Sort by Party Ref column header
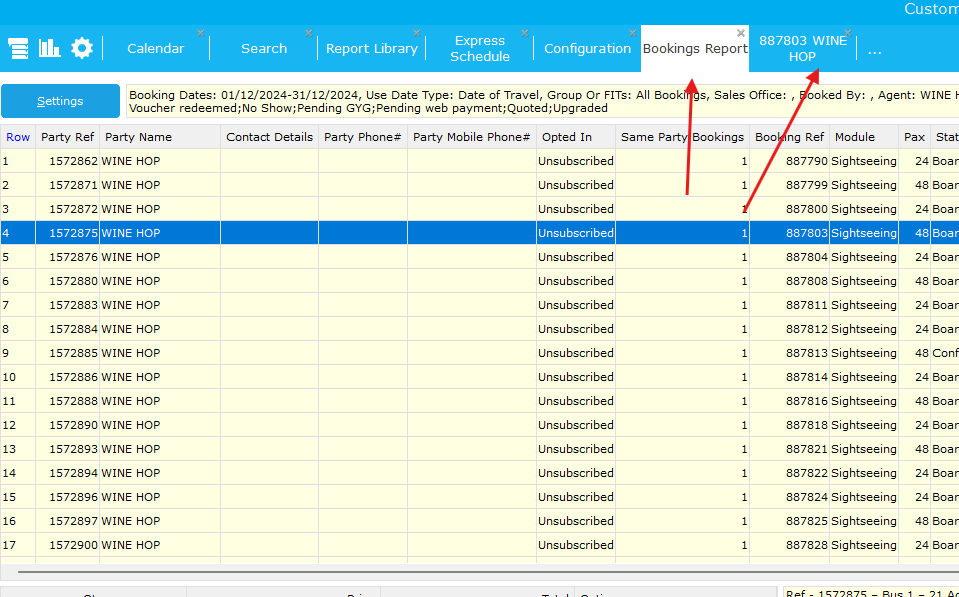 pos(67,137)
